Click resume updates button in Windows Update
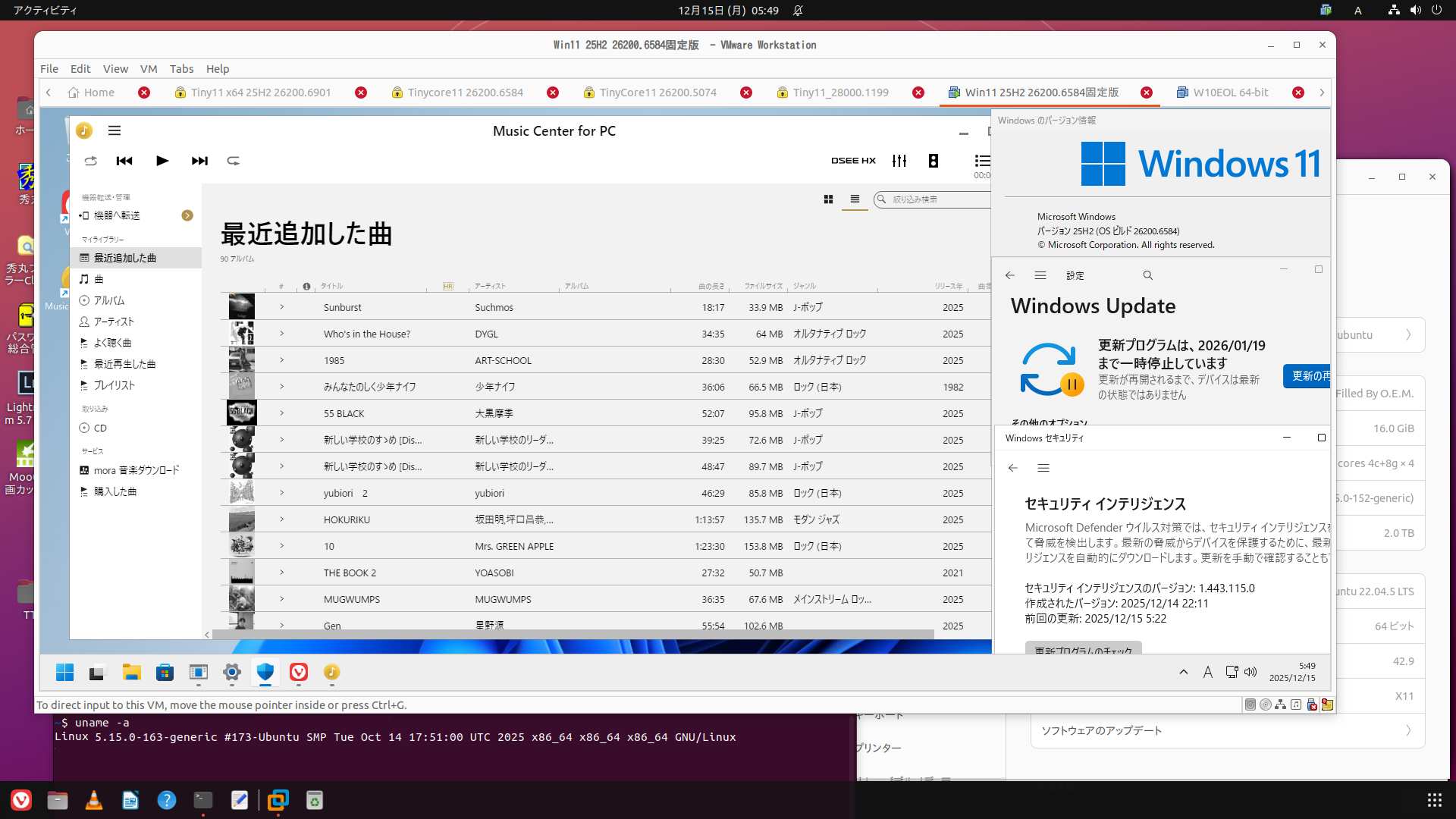Image resolution: width=1456 pixels, height=819 pixels. coord(1307,376)
